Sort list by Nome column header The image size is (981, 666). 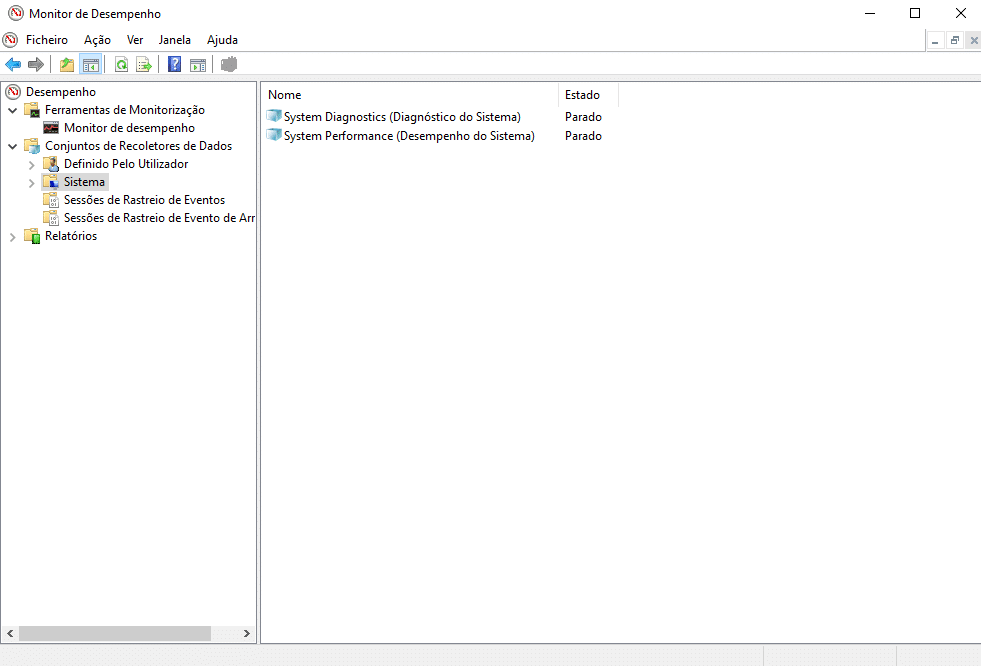(408, 95)
